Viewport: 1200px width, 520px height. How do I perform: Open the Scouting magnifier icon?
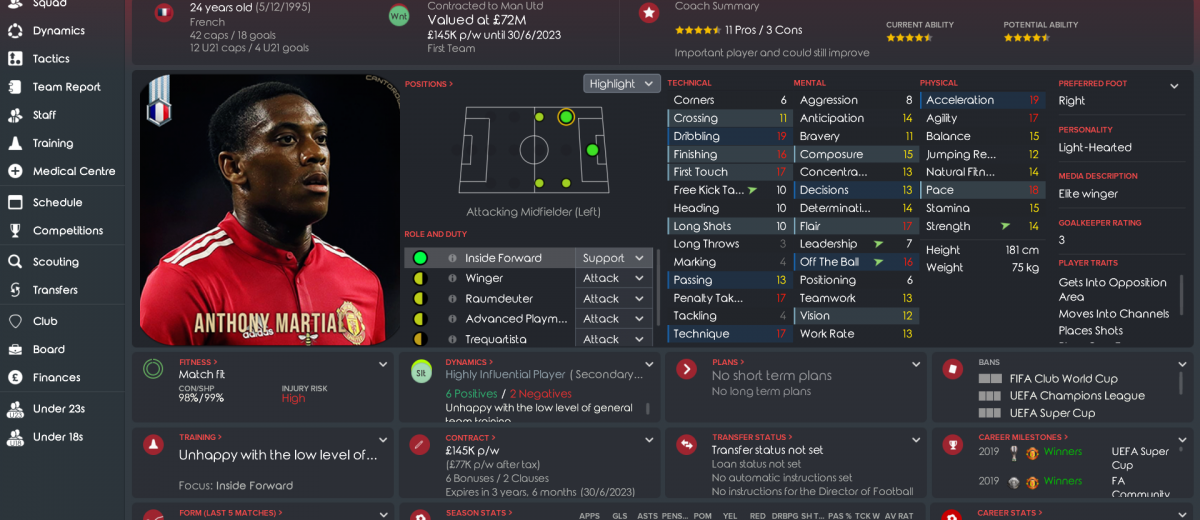15,262
